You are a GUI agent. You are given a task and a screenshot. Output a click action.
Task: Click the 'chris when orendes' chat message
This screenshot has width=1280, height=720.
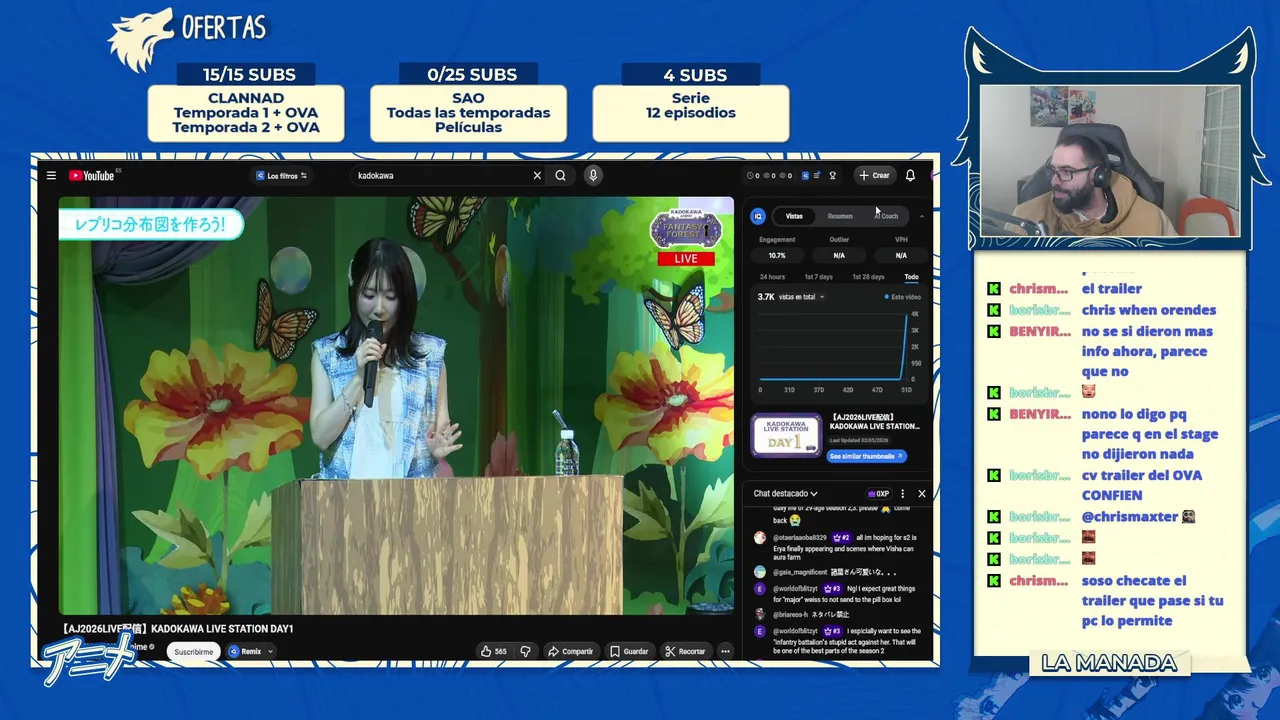point(1149,310)
